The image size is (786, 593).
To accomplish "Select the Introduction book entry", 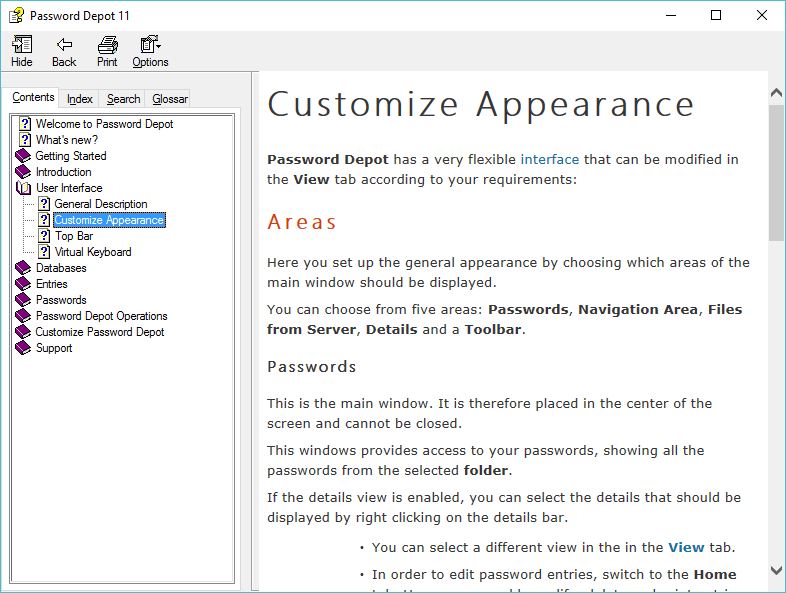I will pos(64,172).
